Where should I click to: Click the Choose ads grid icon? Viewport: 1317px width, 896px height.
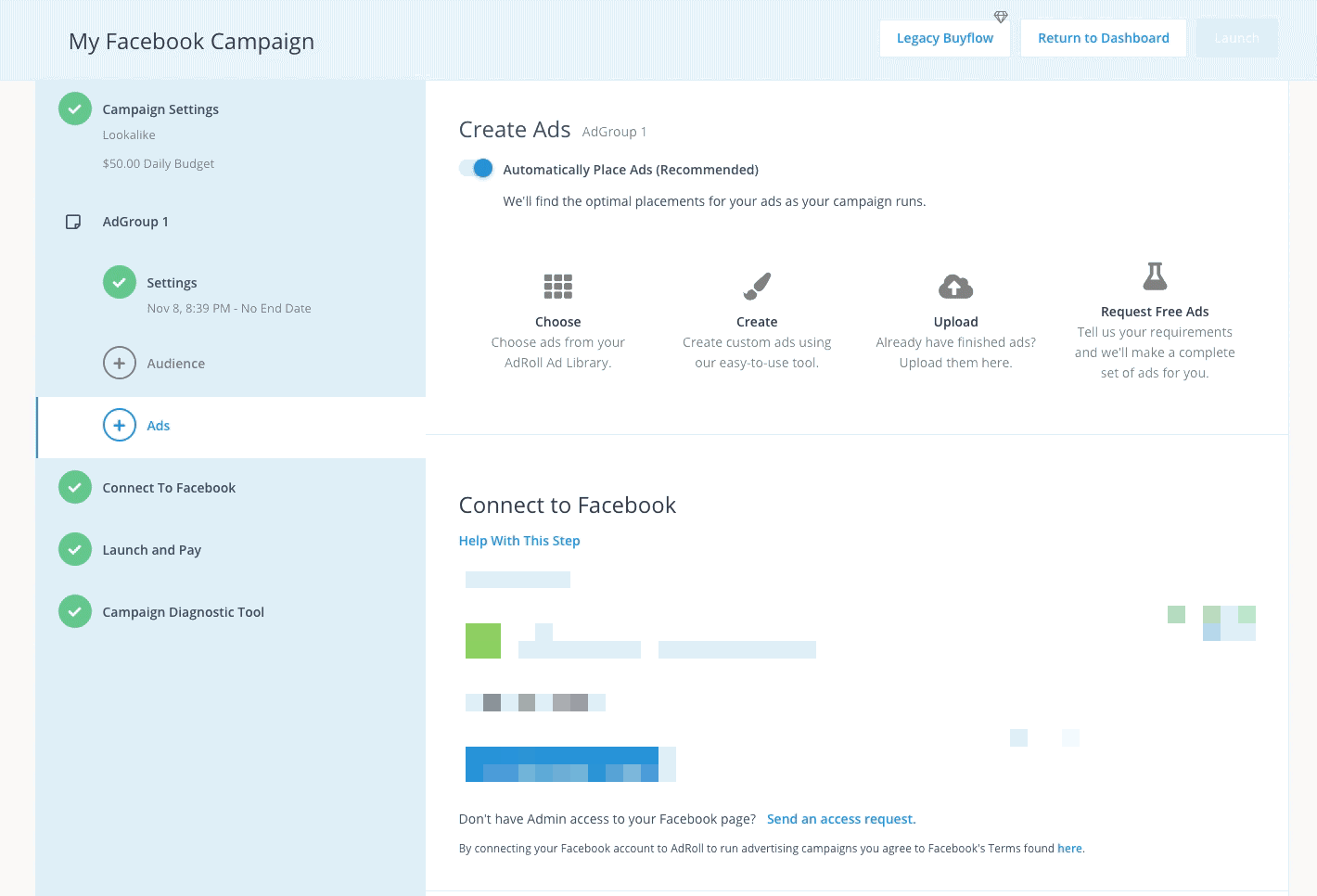(x=557, y=287)
